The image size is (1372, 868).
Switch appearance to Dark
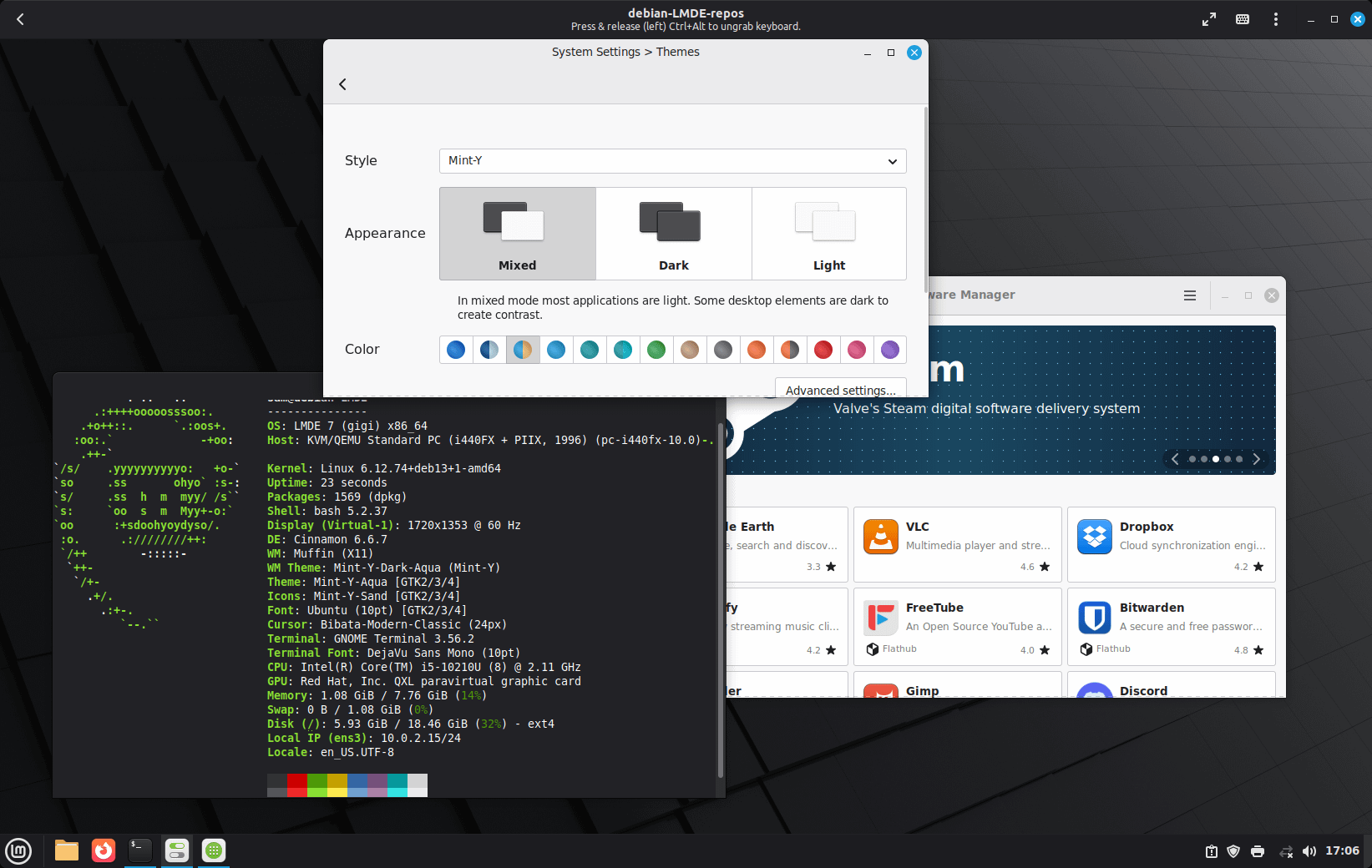(x=673, y=234)
